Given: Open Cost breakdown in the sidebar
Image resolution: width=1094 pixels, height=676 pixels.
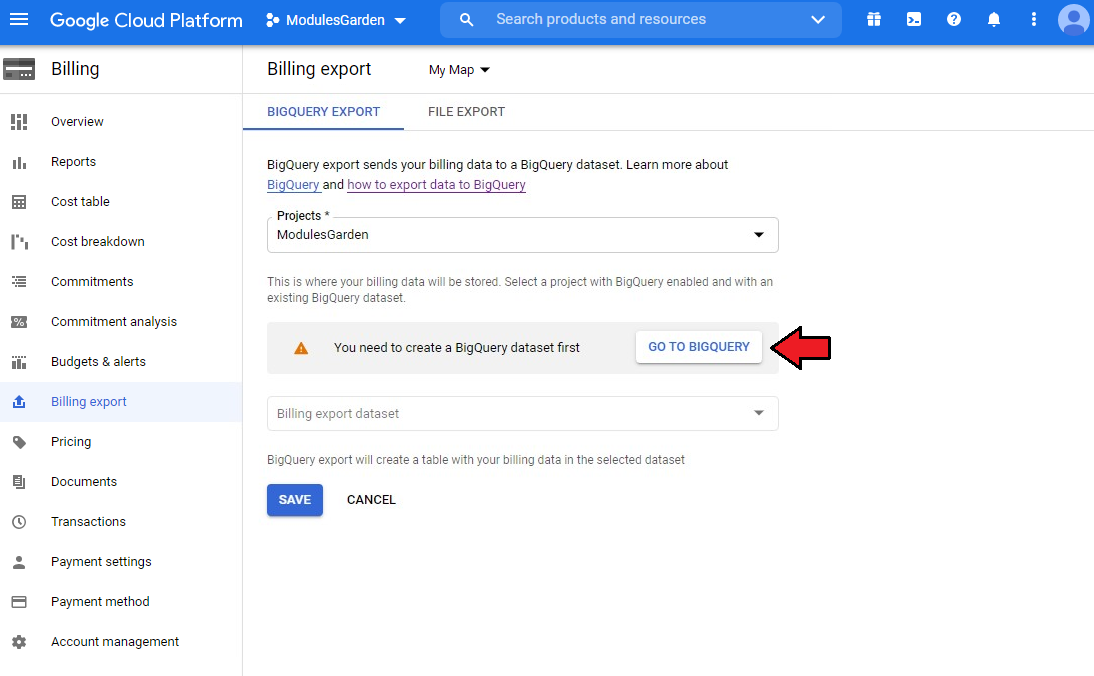Looking at the screenshot, I should click(98, 241).
